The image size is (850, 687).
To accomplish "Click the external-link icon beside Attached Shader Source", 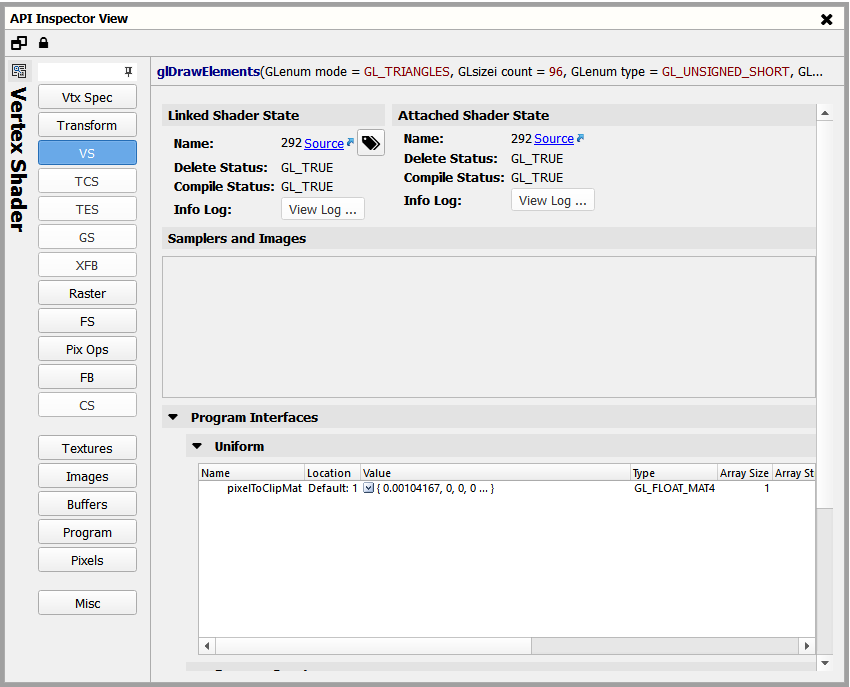I will pos(580,138).
